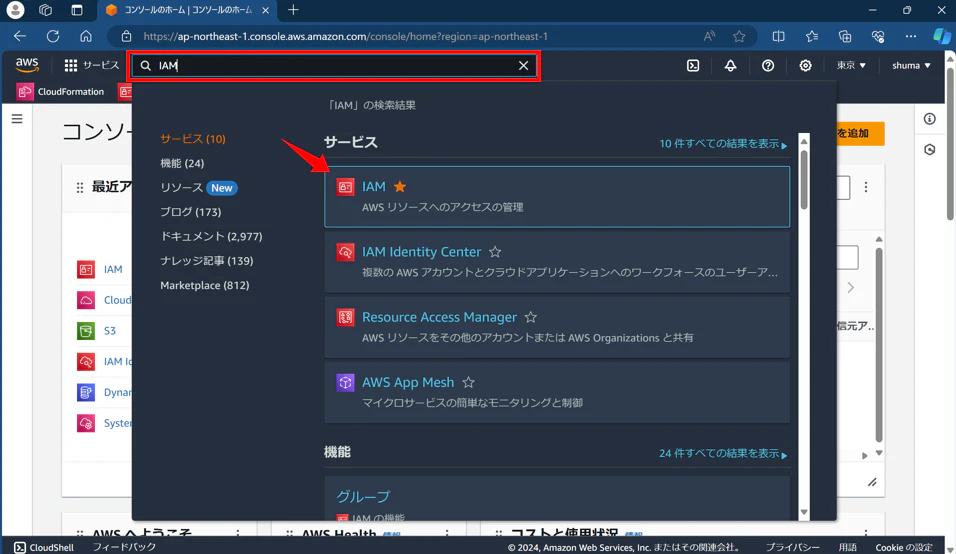The height and width of the screenshot is (554, 956).
Task: Select the Resources New filter
Action: pyautogui.click(x=199, y=188)
